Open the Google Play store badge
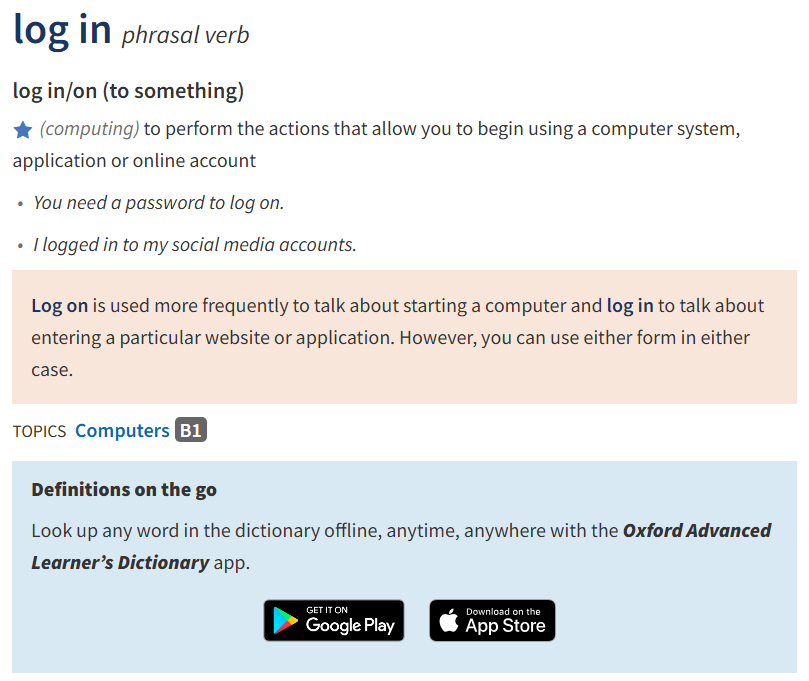The image size is (809, 681). point(334,620)
